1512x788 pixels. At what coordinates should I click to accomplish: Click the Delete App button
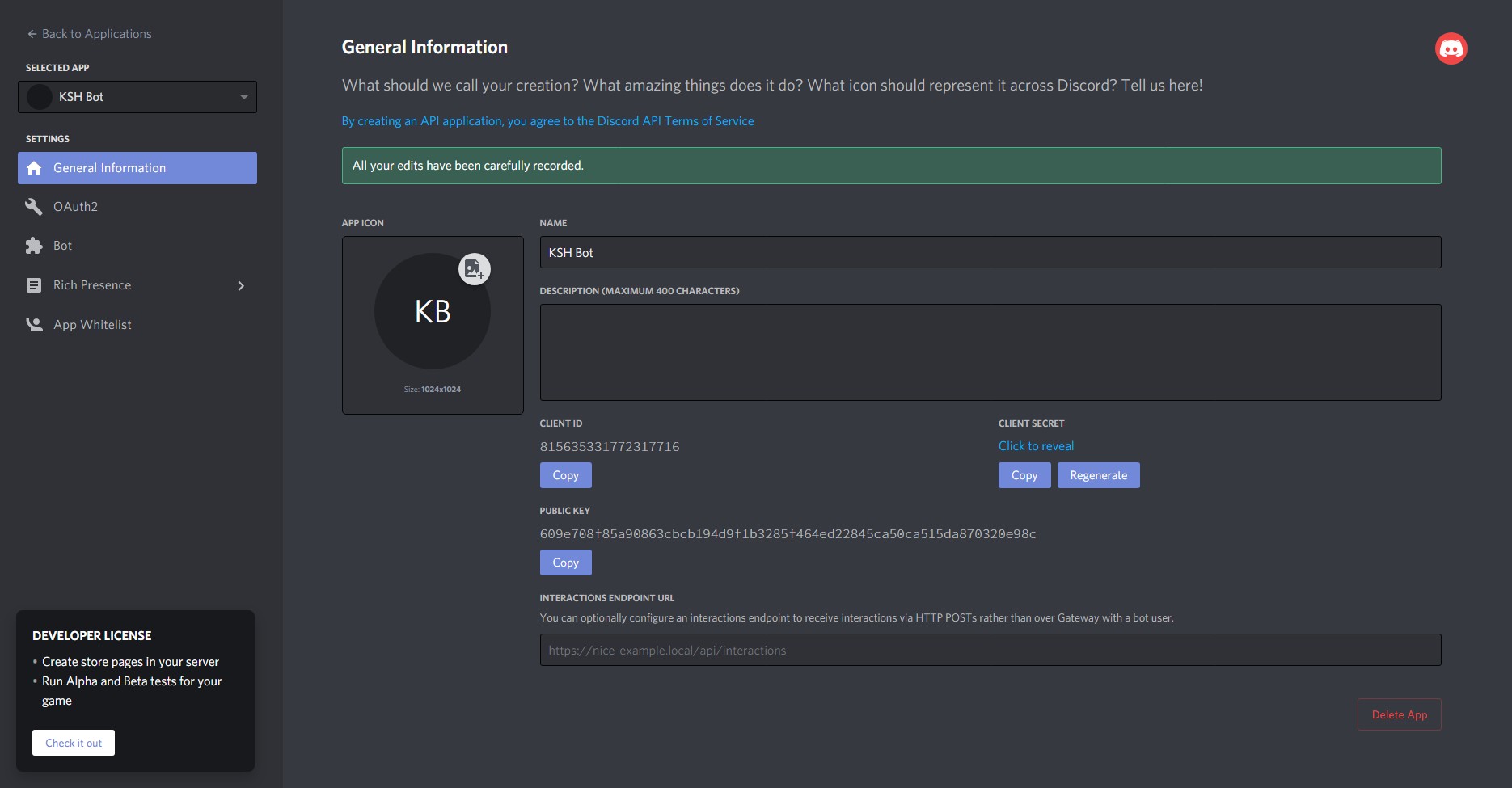1399,714
